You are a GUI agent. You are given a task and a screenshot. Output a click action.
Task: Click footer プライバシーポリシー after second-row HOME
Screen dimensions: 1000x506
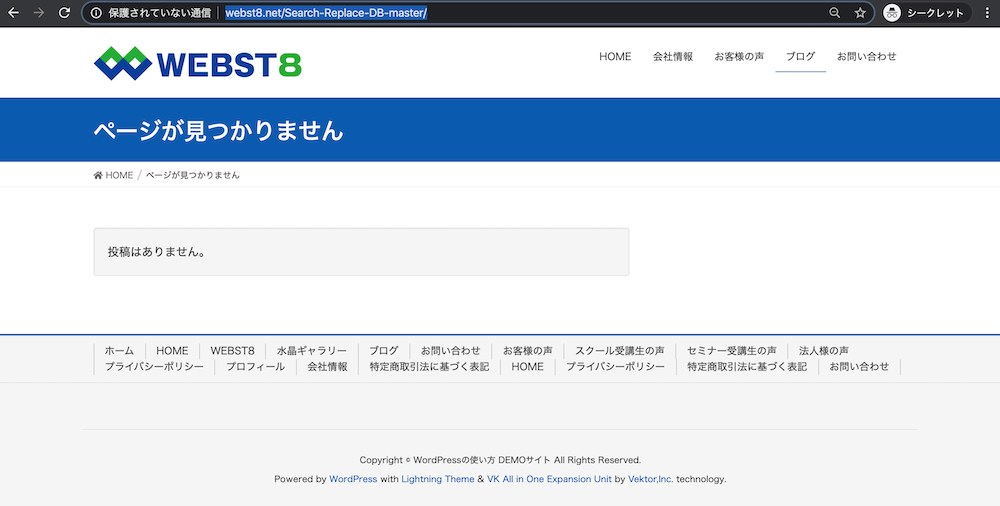pos(615,367)
